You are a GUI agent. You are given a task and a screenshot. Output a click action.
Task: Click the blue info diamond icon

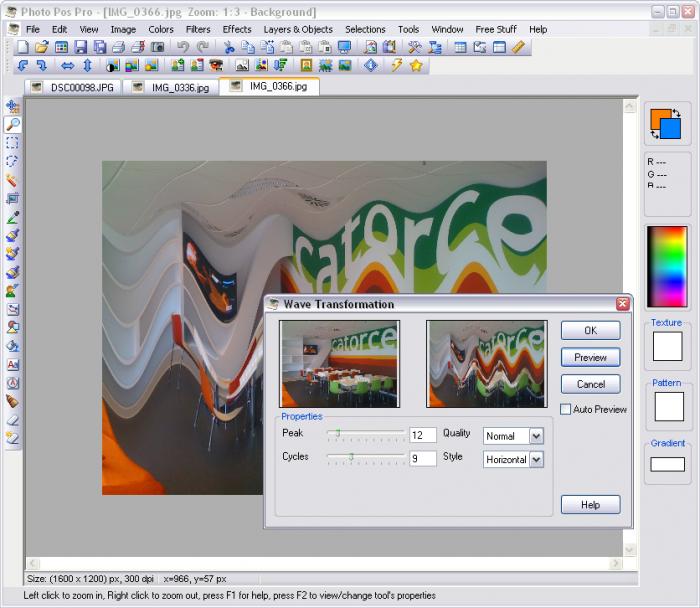pos(371,66)
